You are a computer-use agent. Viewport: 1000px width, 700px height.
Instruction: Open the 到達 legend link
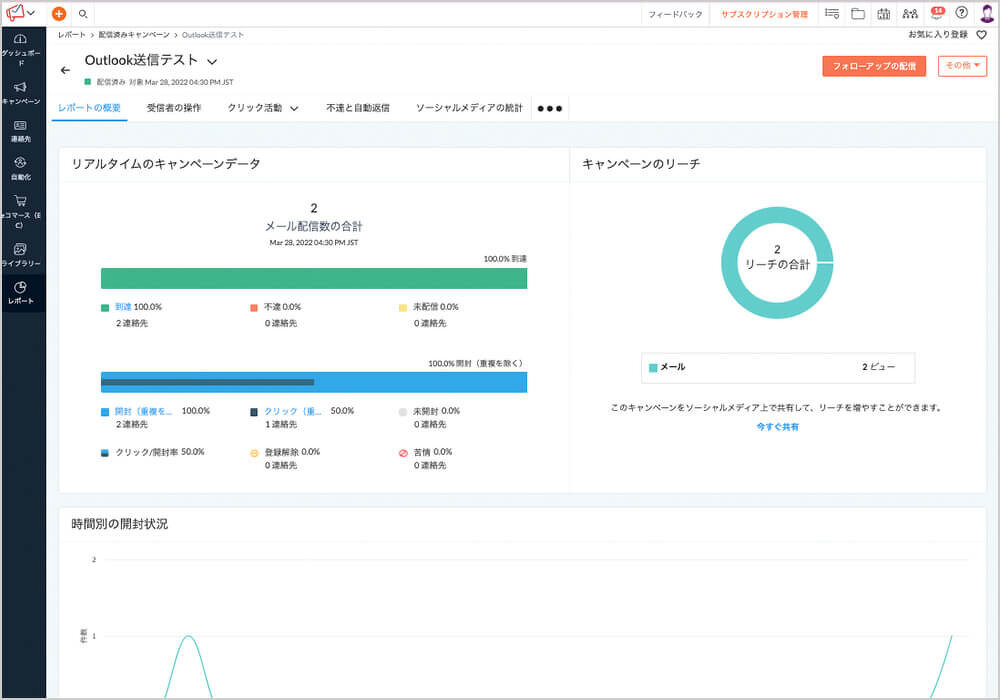[123, 307]
